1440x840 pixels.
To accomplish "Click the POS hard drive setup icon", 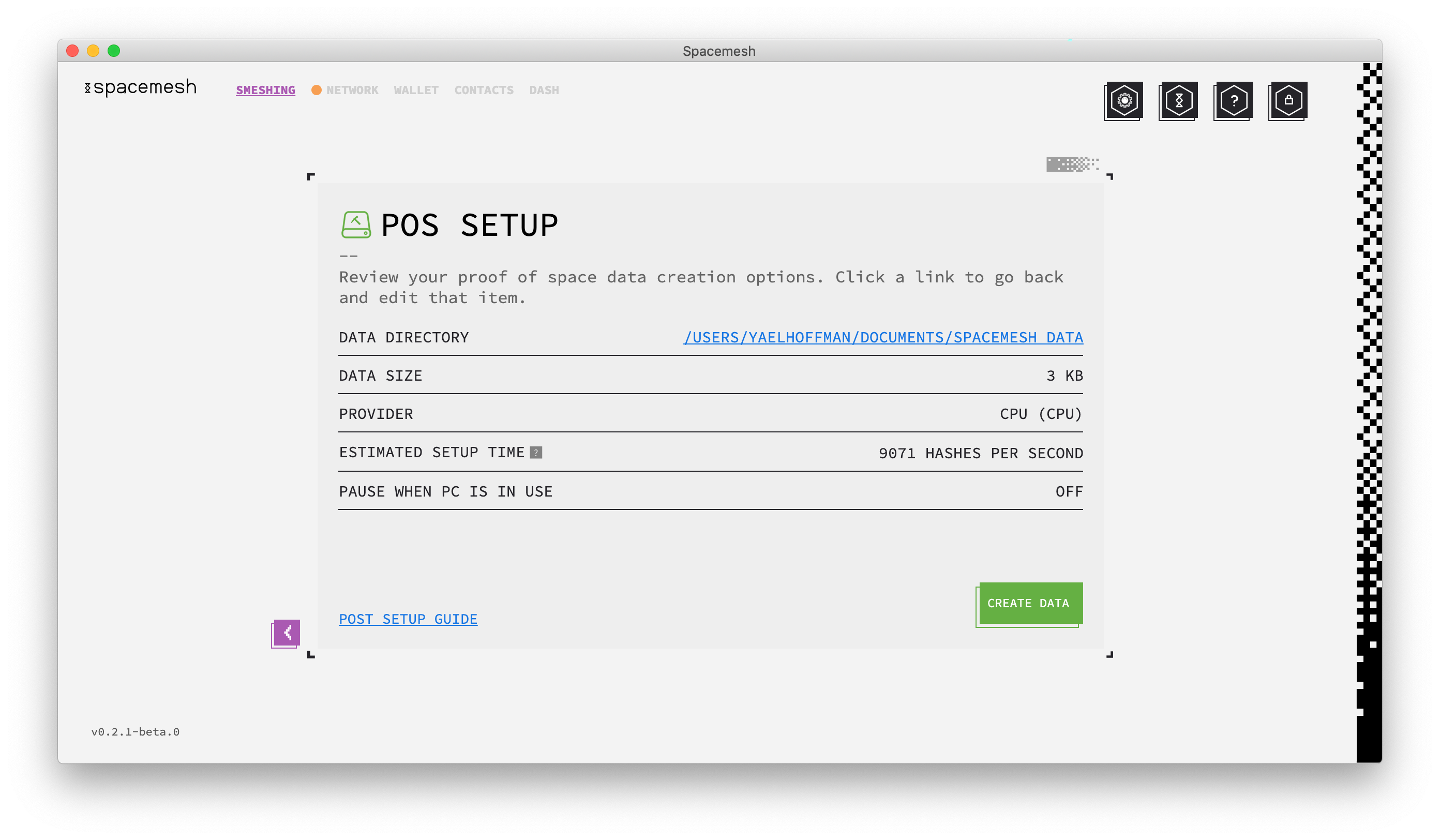I will (x=356, y=223).
